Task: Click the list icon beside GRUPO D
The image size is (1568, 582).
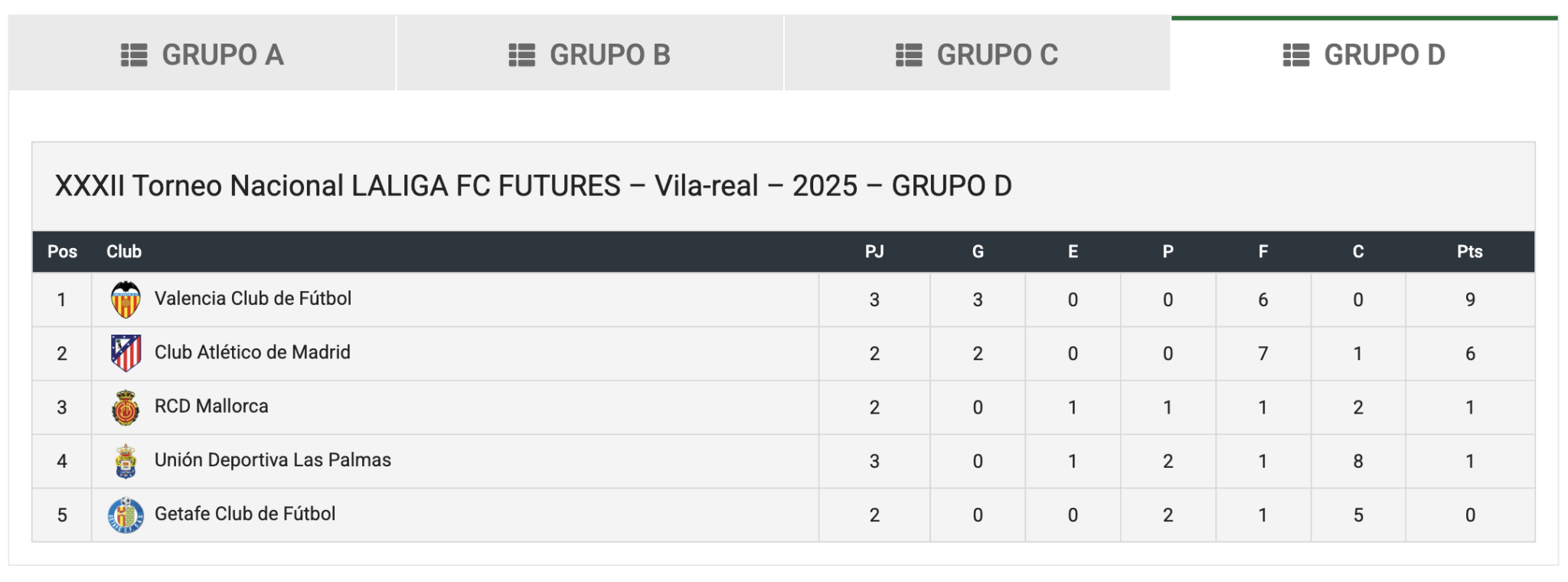Action: (1296, 55)
